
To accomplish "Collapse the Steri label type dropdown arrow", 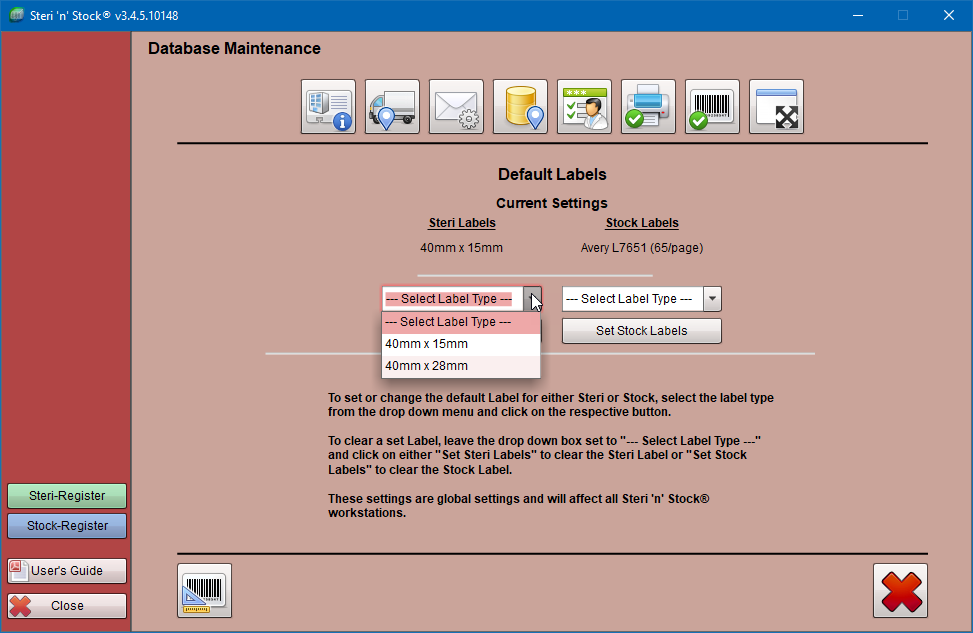I will coord(532,299).
